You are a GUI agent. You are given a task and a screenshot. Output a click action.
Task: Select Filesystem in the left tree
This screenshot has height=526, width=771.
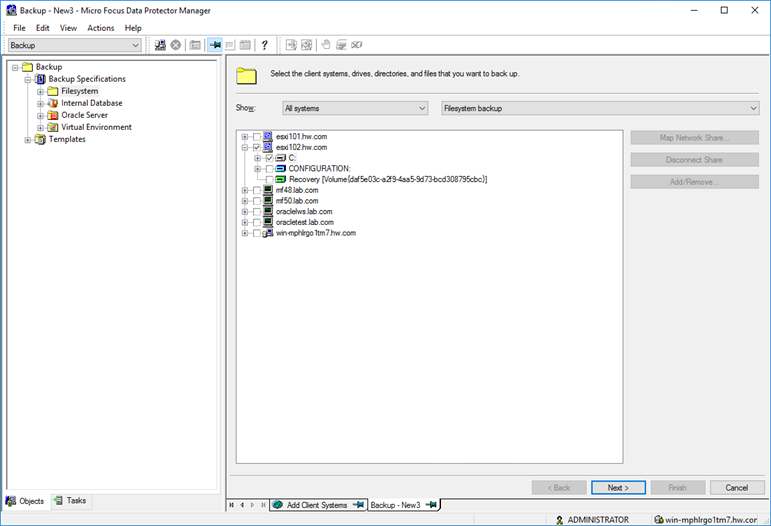(x=80, y=91)
